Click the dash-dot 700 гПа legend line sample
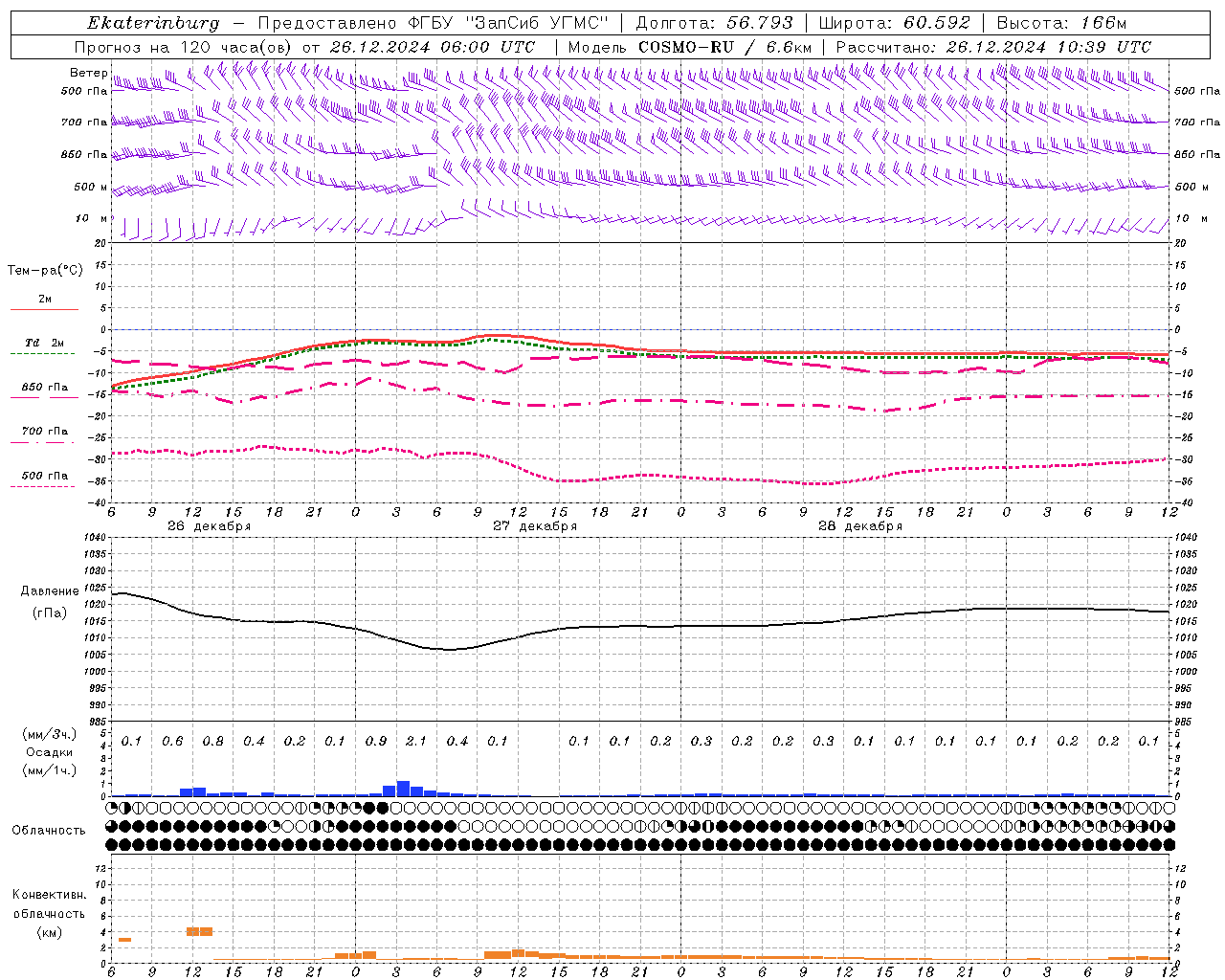 click(x=43, y=443)
